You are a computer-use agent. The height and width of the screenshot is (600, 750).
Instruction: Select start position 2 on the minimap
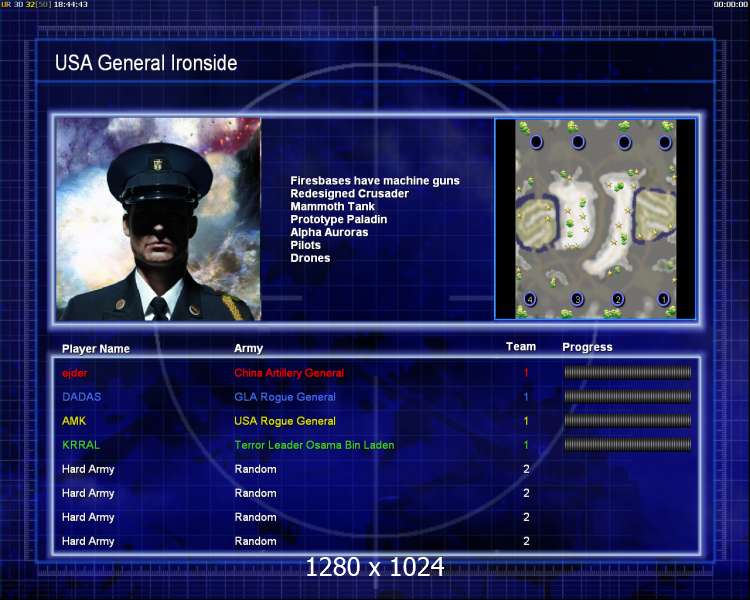(618, 299)
